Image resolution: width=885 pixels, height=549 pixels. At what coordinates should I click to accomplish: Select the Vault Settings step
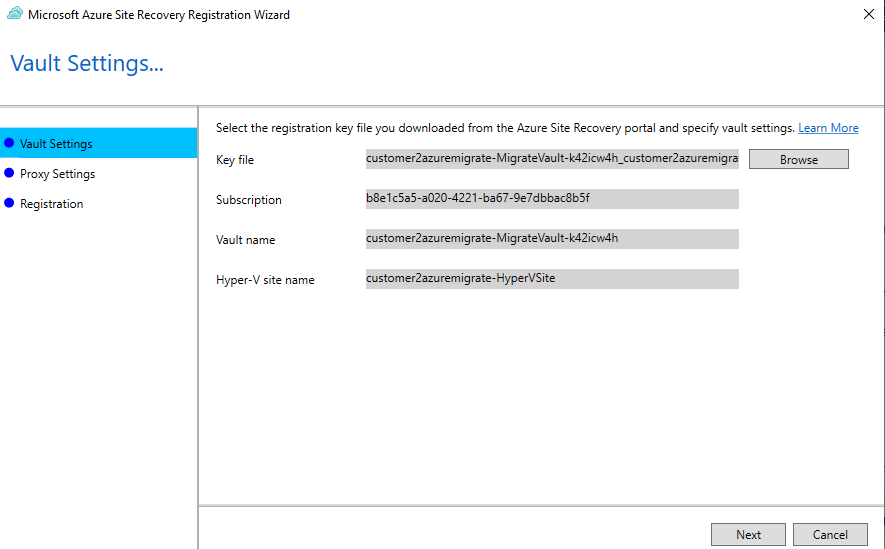(x=99, y=143)
